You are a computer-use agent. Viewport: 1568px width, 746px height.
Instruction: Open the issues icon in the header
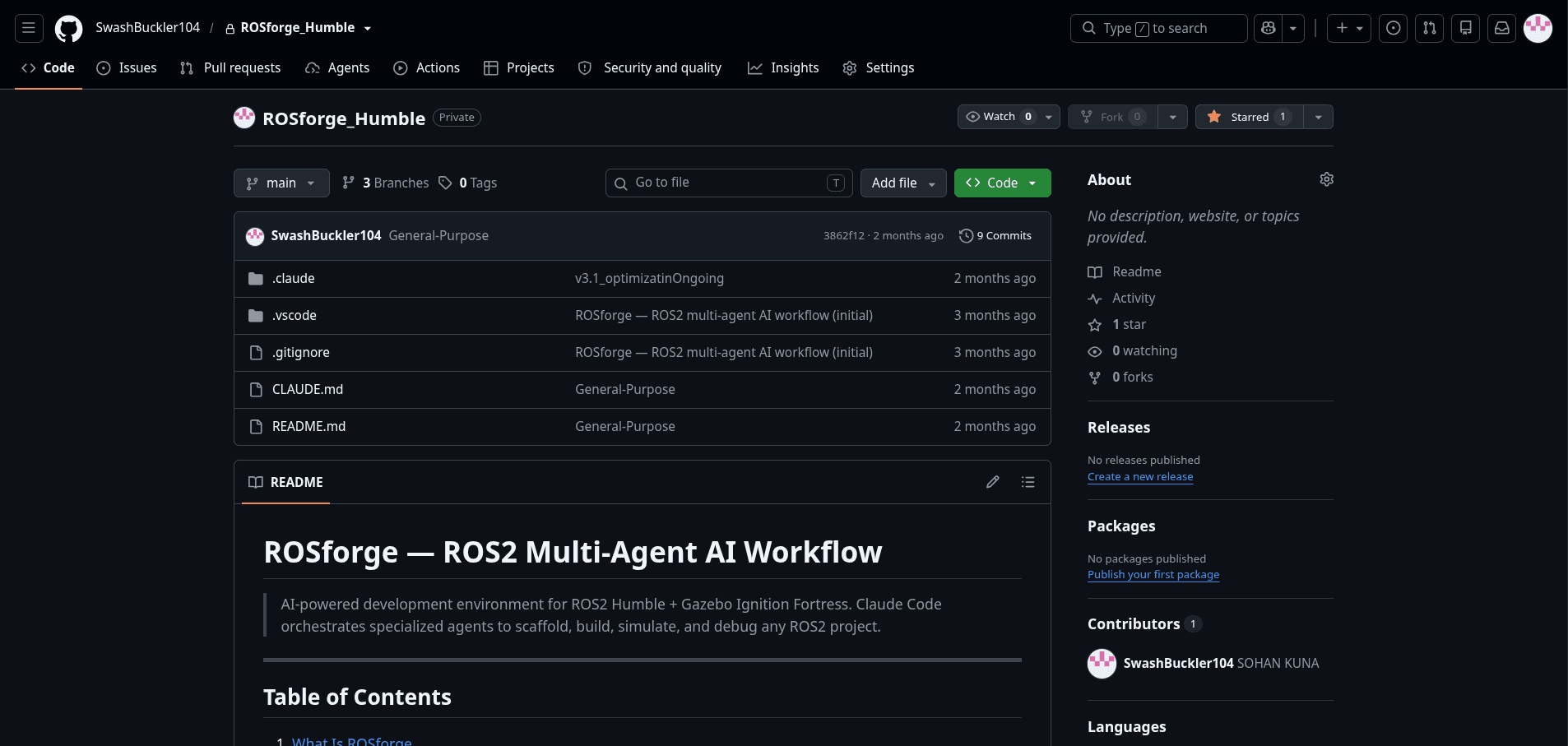click(x=1393, y=28)
